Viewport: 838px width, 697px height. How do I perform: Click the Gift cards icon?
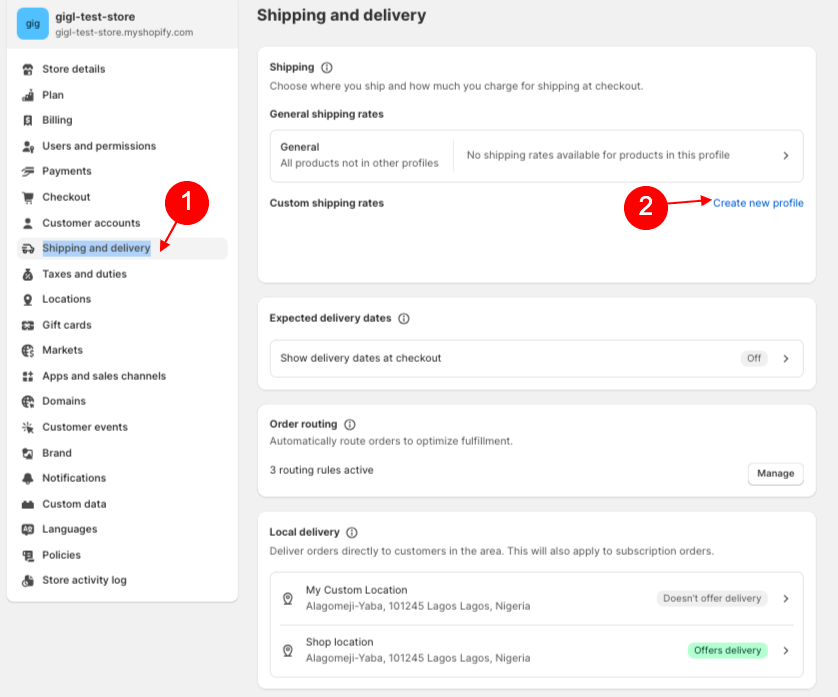click(28, 325)
